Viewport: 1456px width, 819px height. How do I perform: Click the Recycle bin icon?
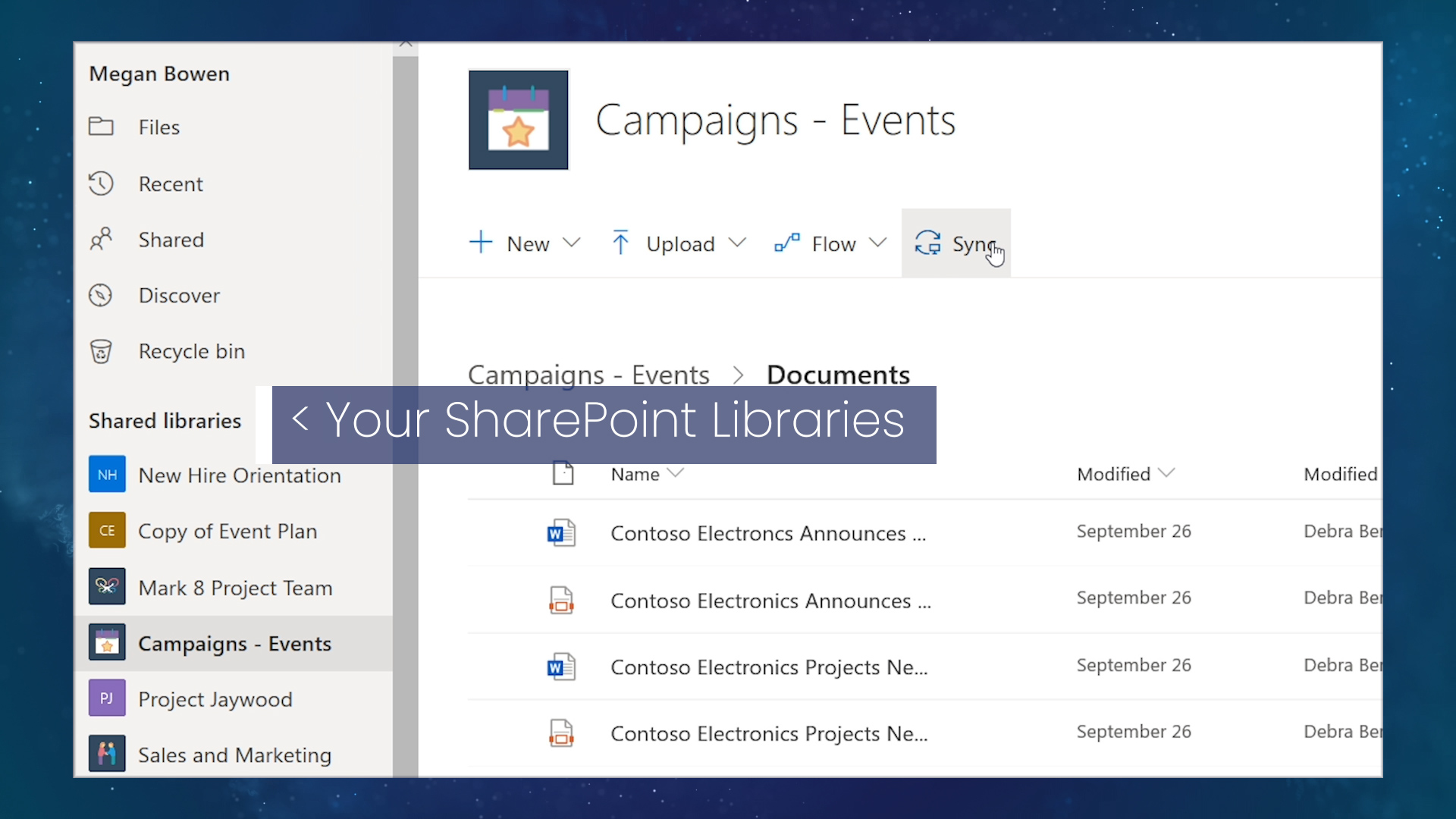[101, 351]
